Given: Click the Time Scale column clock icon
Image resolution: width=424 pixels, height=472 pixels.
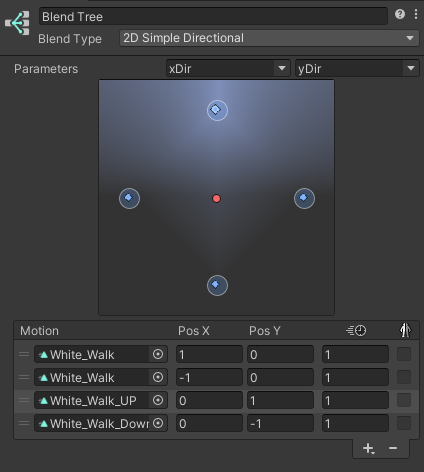Looking at the screenshot, I should 356,331.
